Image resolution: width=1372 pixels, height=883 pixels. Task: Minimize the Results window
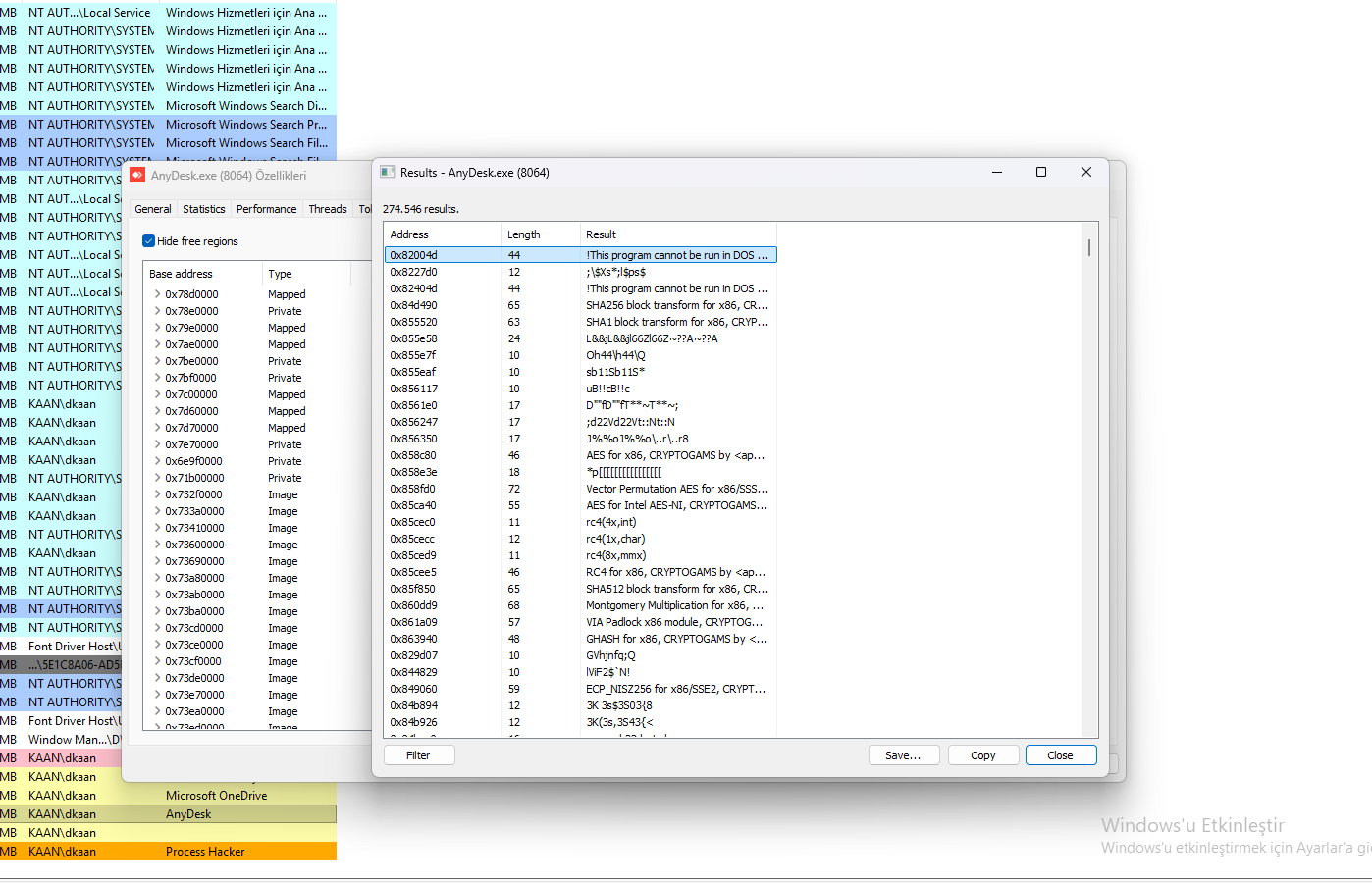click(x=997, y=172)
